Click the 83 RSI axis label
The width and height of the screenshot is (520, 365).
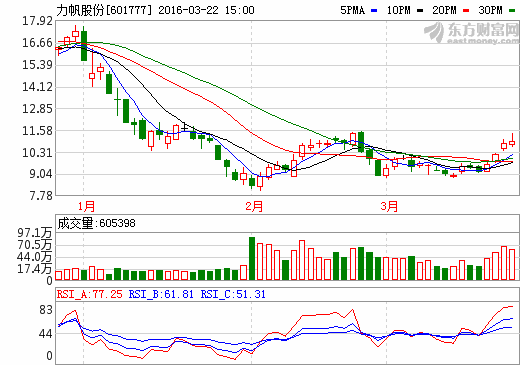46,310
